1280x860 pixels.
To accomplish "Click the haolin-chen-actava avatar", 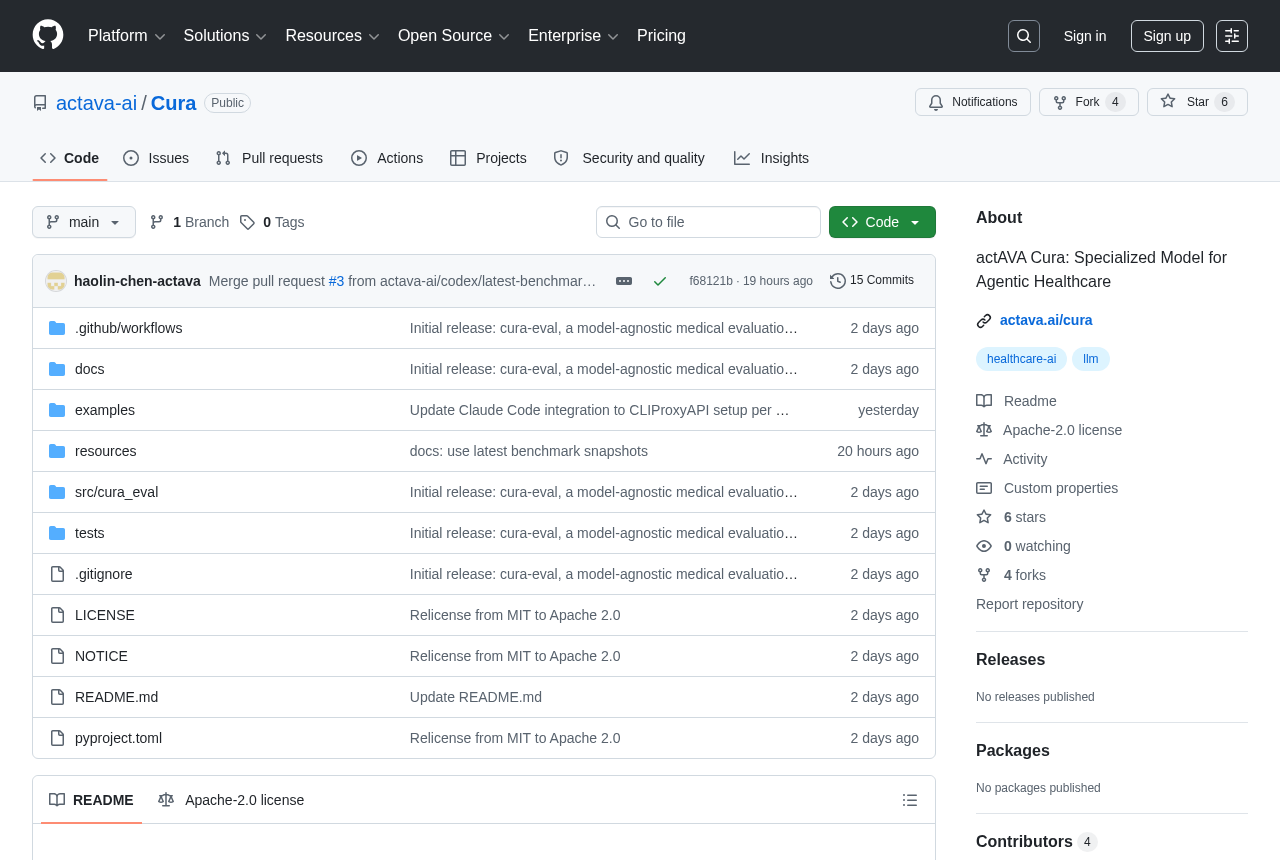I will tap(56, 281).
